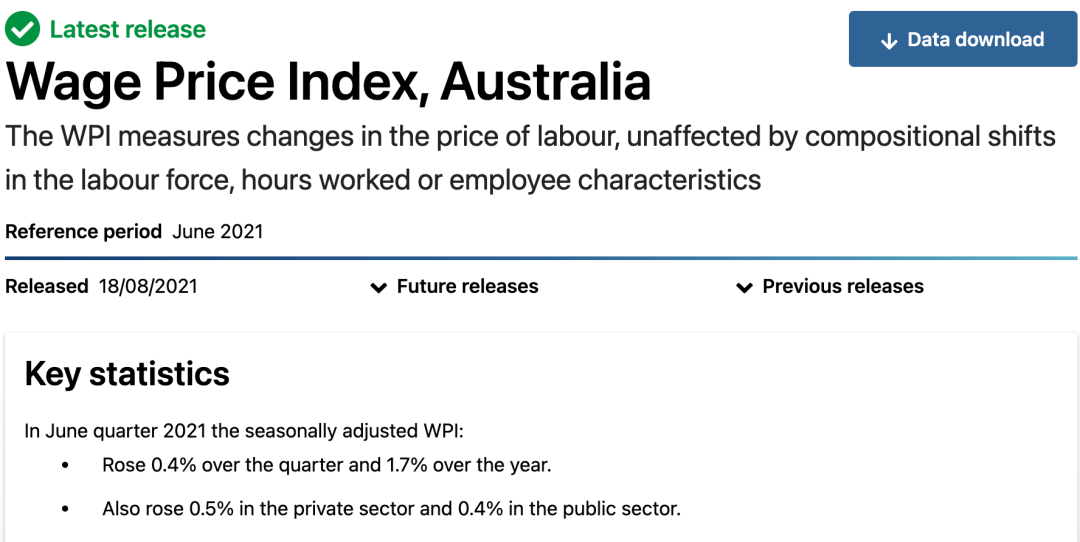Screen dimensions: 1080x542
Task: Click the chevron beside Future releases
Action: (379, 288)
